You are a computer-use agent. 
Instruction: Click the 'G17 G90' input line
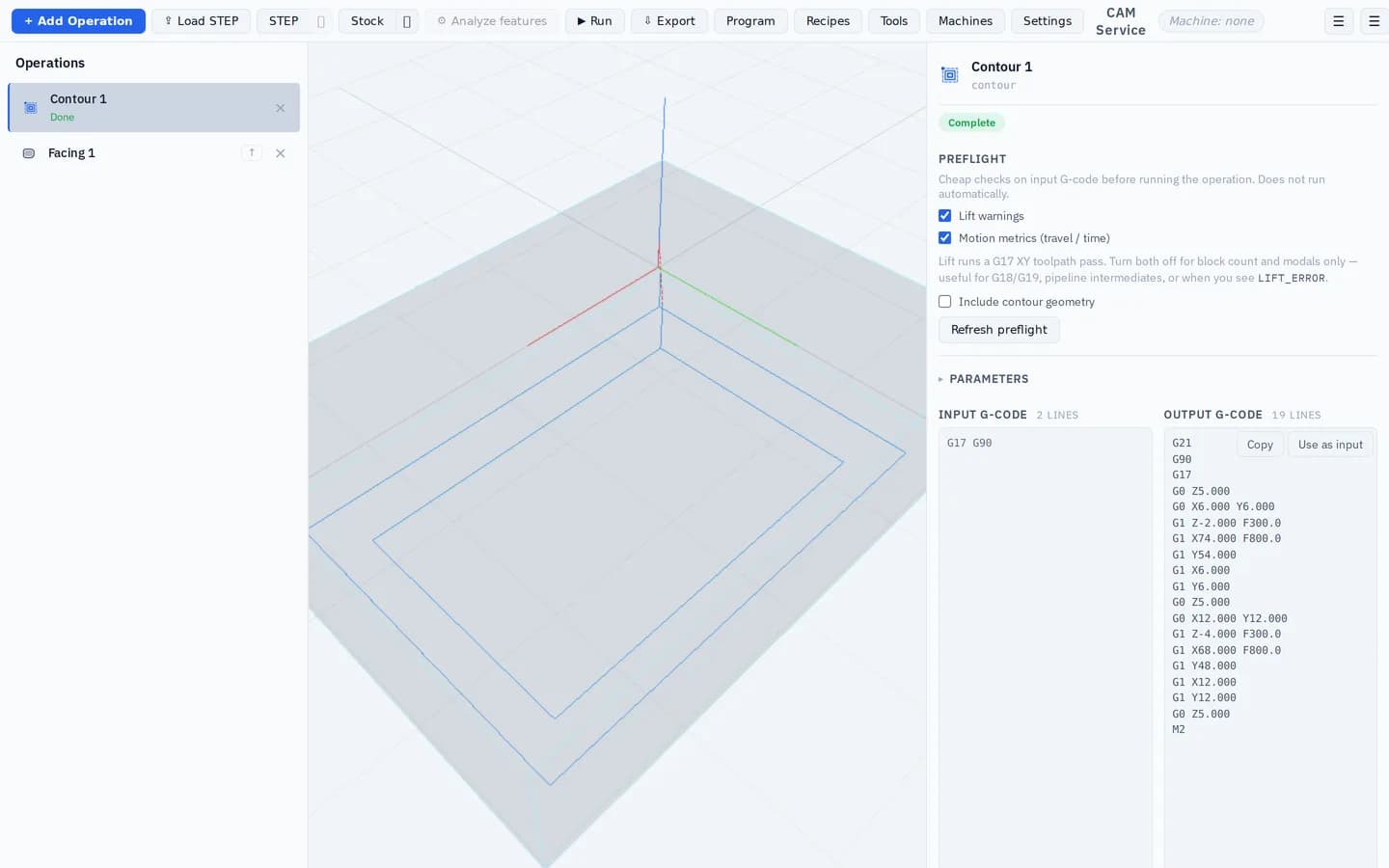(969, 443)
